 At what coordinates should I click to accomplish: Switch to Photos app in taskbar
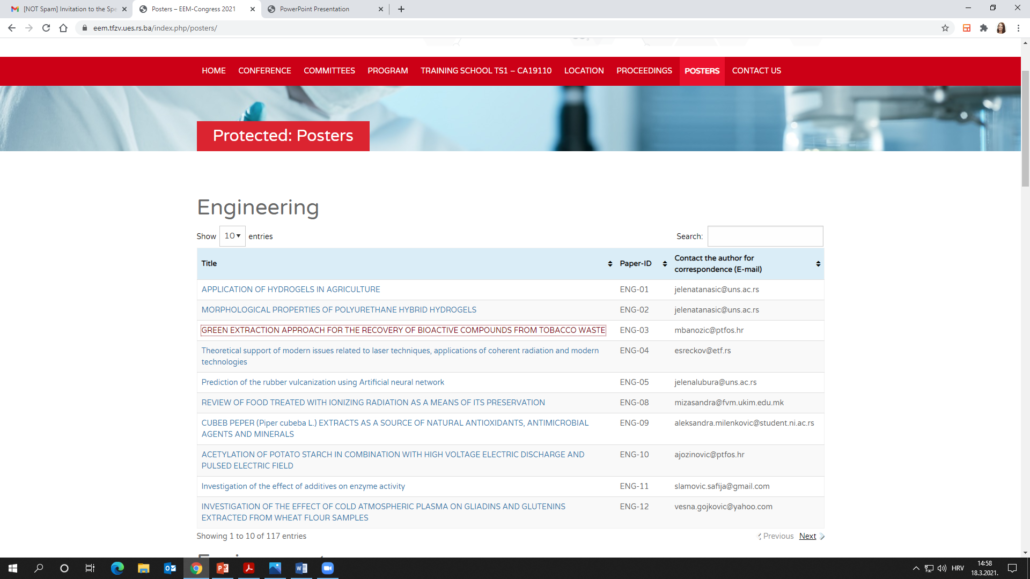coord(275,568)
